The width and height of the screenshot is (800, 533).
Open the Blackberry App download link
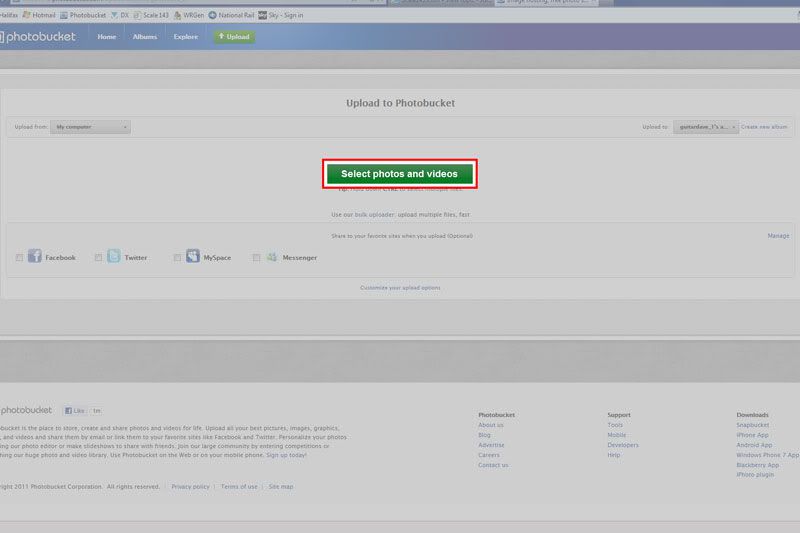coord(758,465)
